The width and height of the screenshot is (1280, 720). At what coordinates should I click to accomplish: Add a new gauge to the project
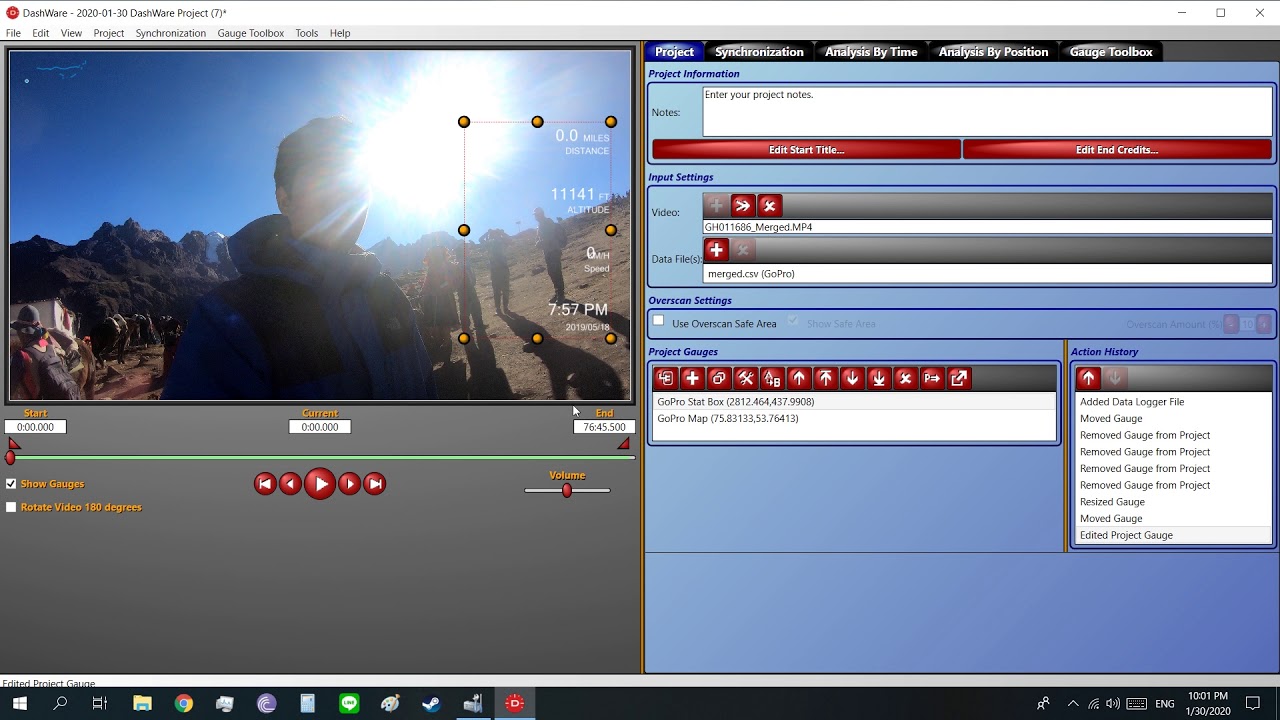692,378
